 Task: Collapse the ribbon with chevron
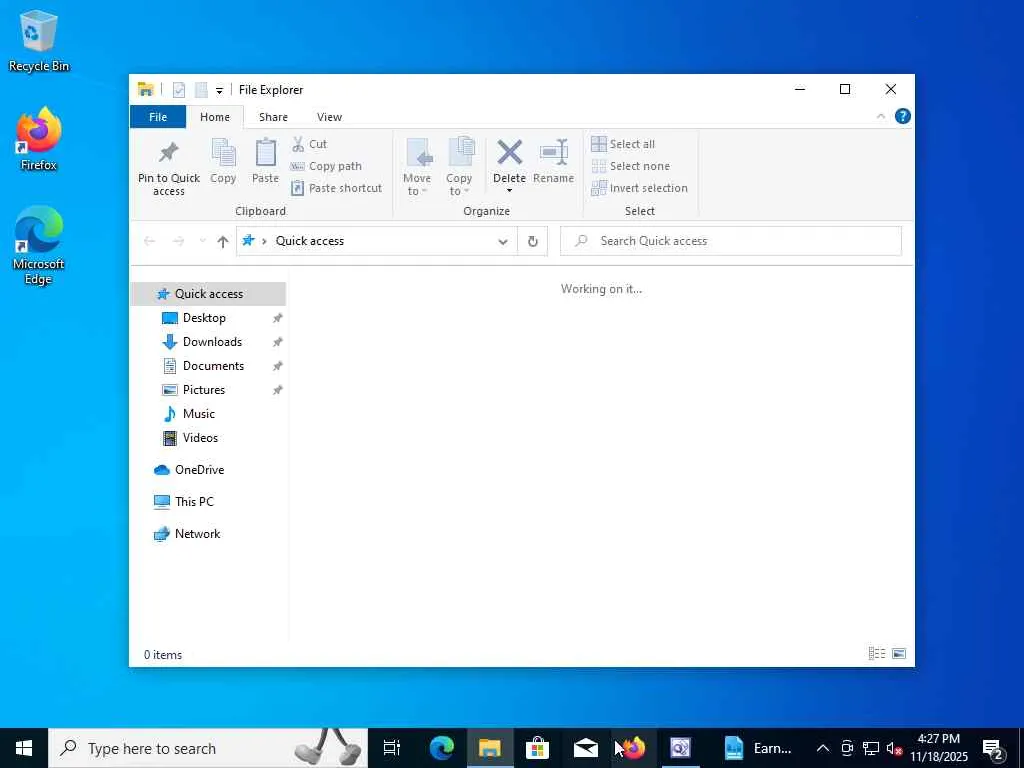tap(880, 116)
